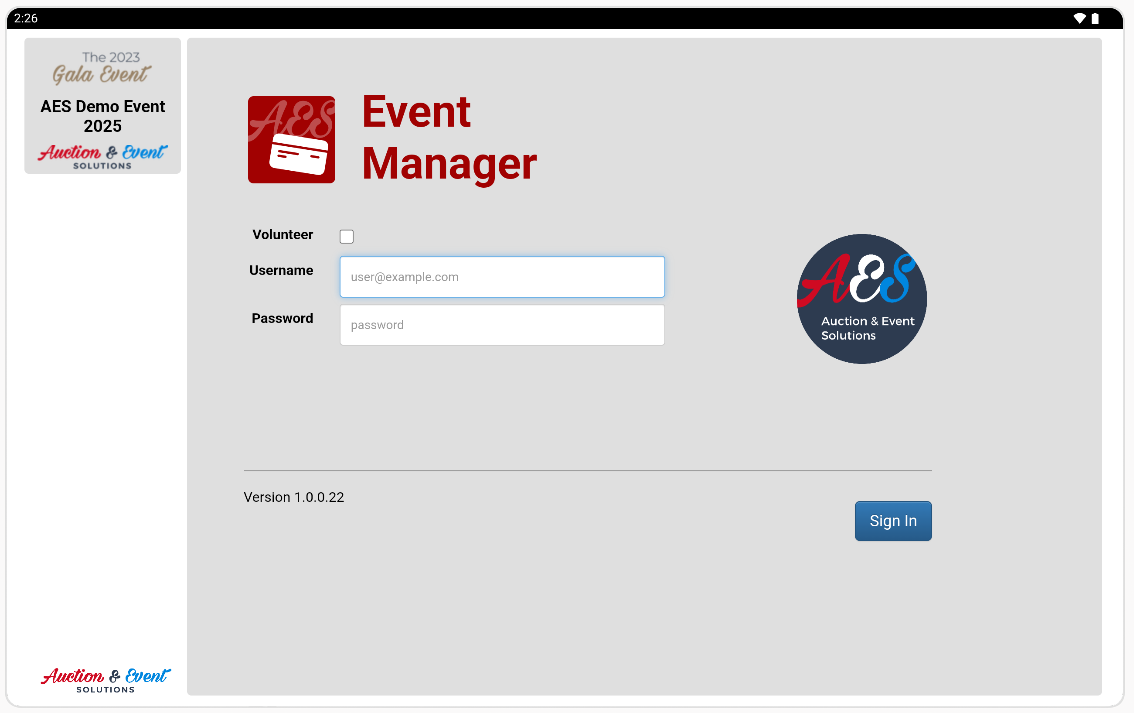Viewport: 1134px width, 713px height.
Task: Click the 2:26 clock in status bar
Action: click(26, 18)
